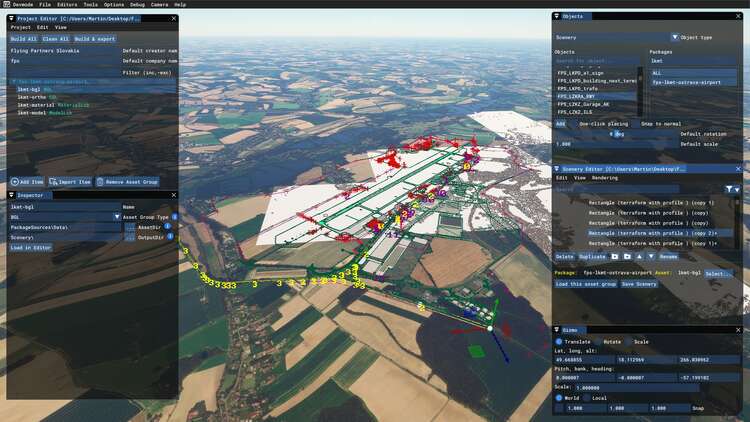750x422 pixels.
Task: Select World coordinate space
Action: 558,398
